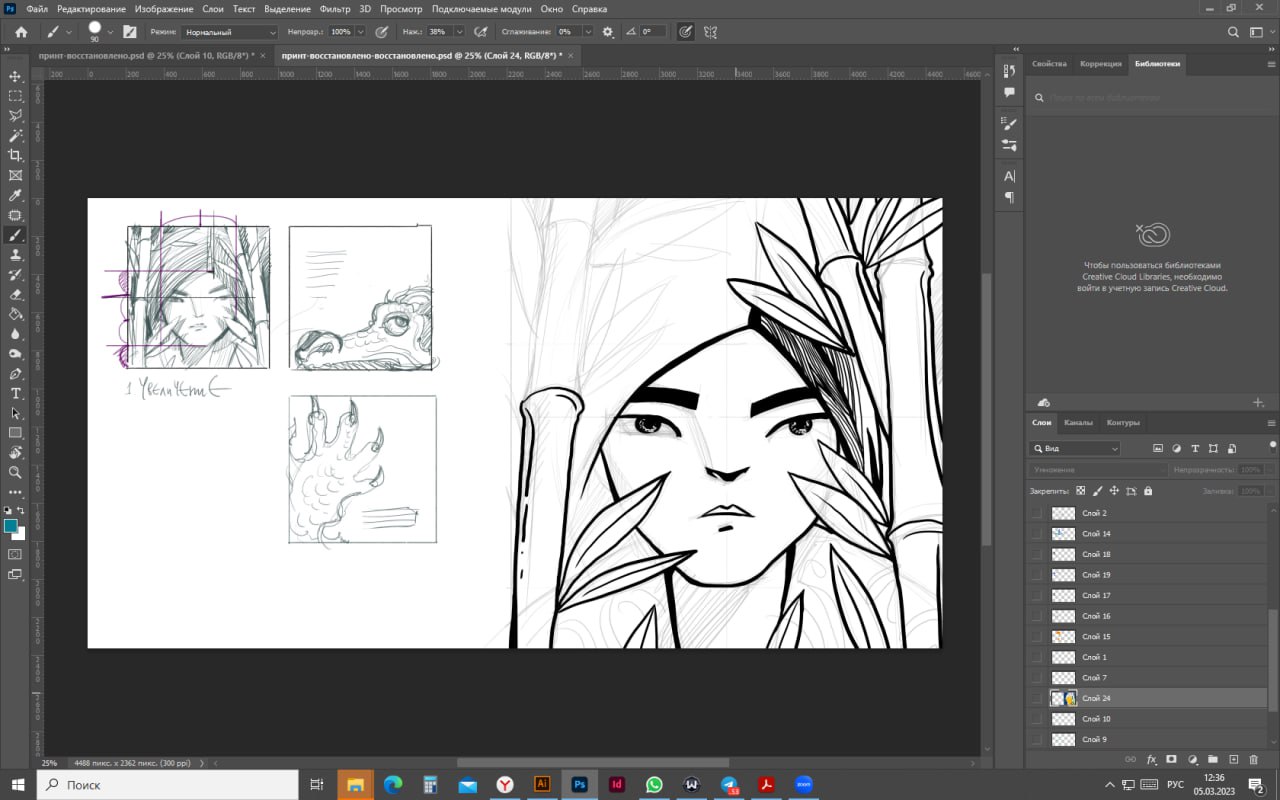This screenshot has width=1280, height=800.
Task: Open the layer filter Вид dropdown
Action: point(1076,449)
